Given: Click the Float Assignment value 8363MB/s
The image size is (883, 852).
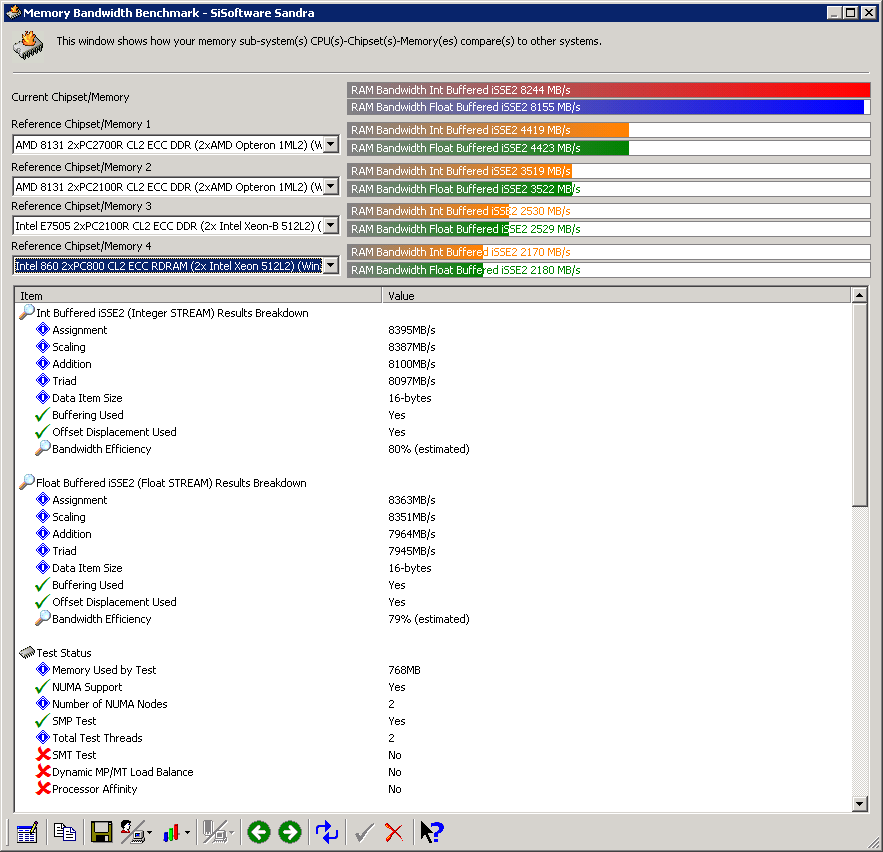Looking at the screenshot, I should 412,500.
